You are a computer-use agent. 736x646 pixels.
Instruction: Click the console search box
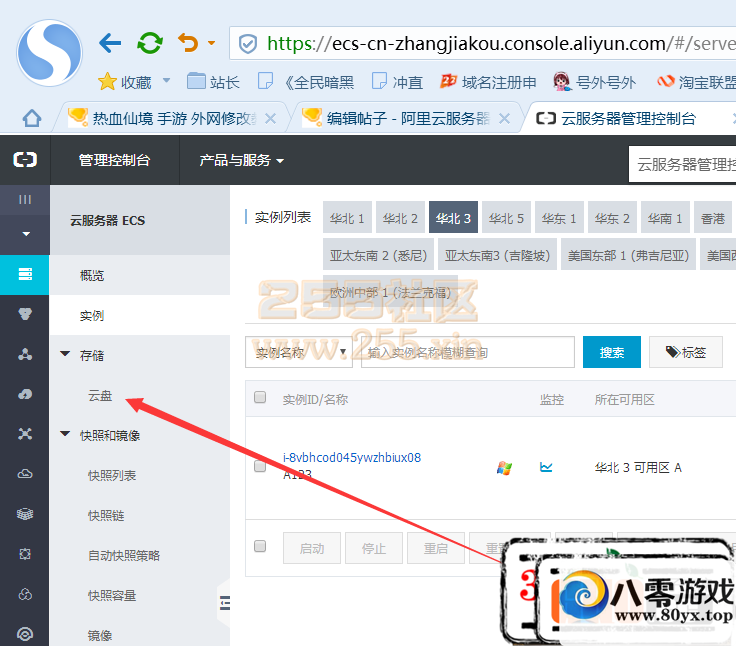(682, 164)
